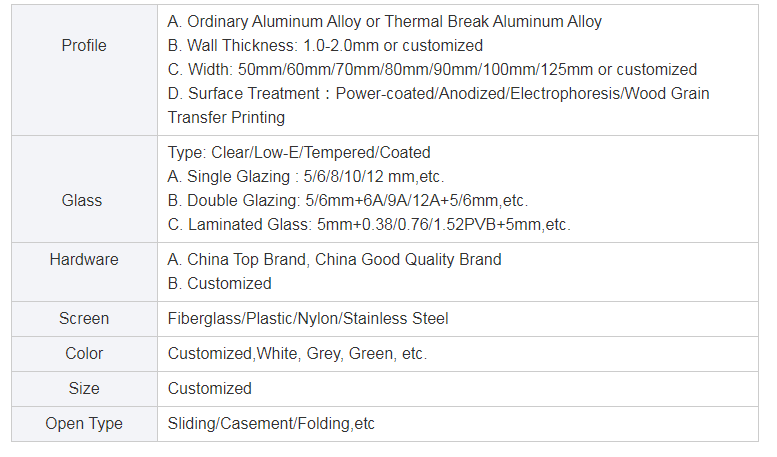The image size is (777, 457).
Task: Click the Fiberglass/Plastic/Nylon/Stainless Steel cell
Action: click(458, 319)
